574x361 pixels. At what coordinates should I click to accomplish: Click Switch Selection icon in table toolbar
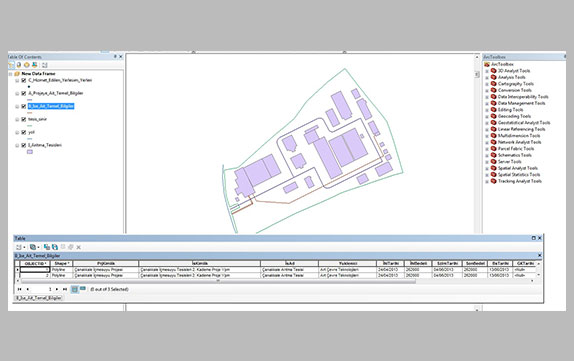(x=55, y=247)
